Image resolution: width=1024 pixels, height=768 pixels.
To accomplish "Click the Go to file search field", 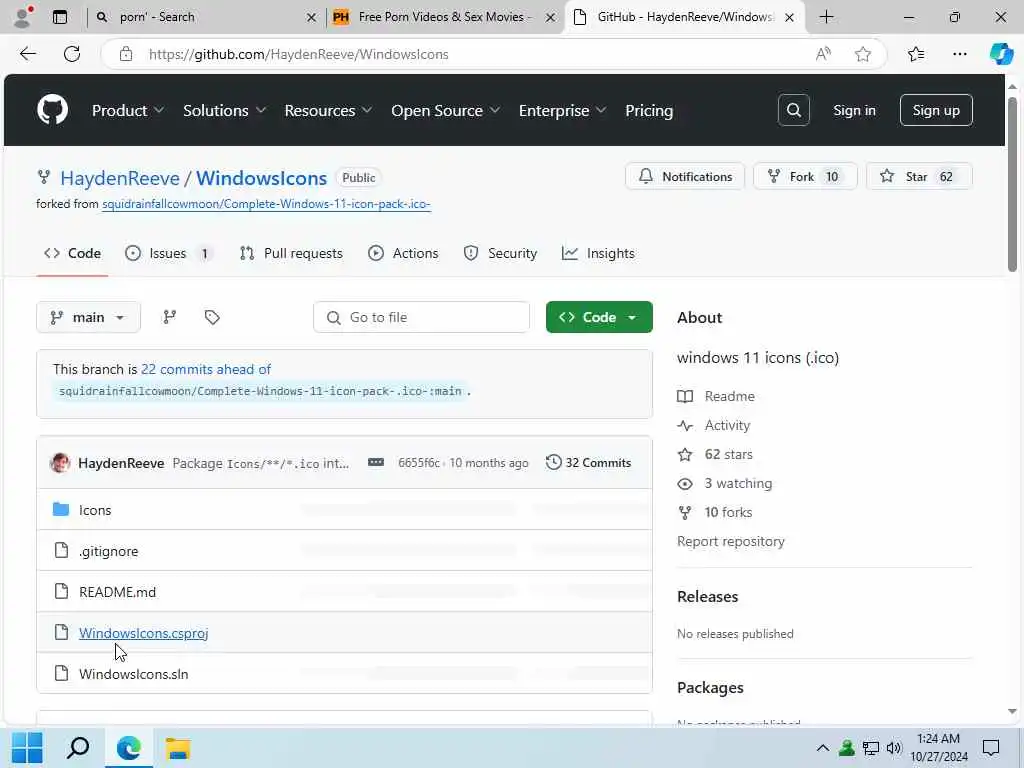I will [421, 317].
